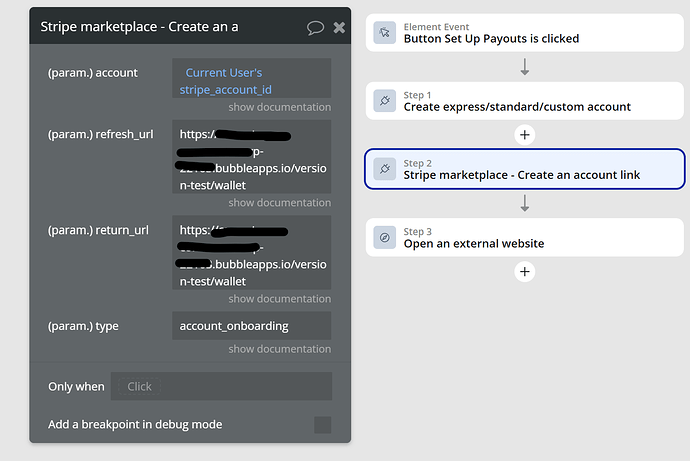Click the (param.) account label
Screen dimensions: 690x461
93,73
